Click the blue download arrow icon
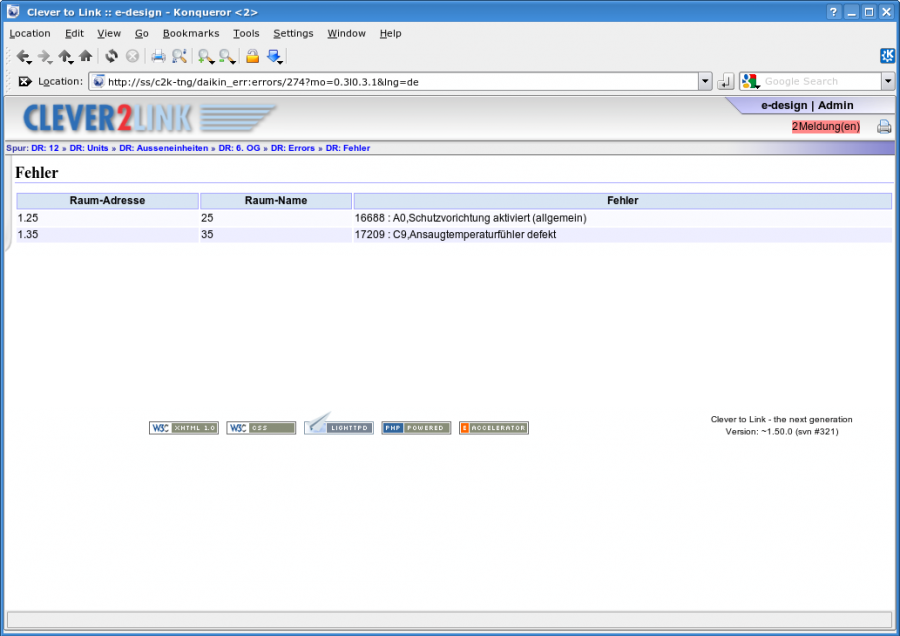The height and width of the screenshot is (636, 900). (274, 56)
